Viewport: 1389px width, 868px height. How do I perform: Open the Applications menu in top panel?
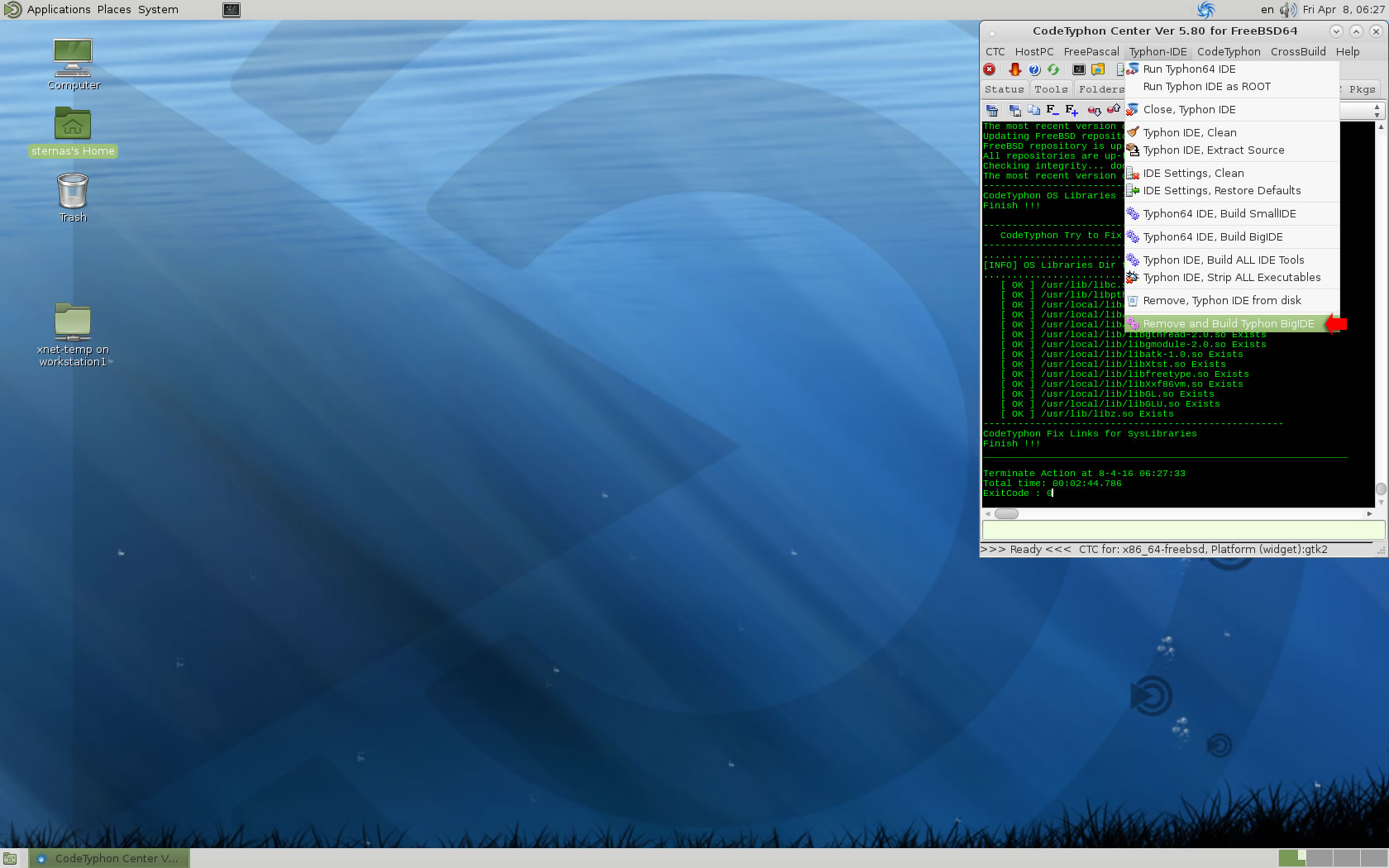(x=59, y=10)
